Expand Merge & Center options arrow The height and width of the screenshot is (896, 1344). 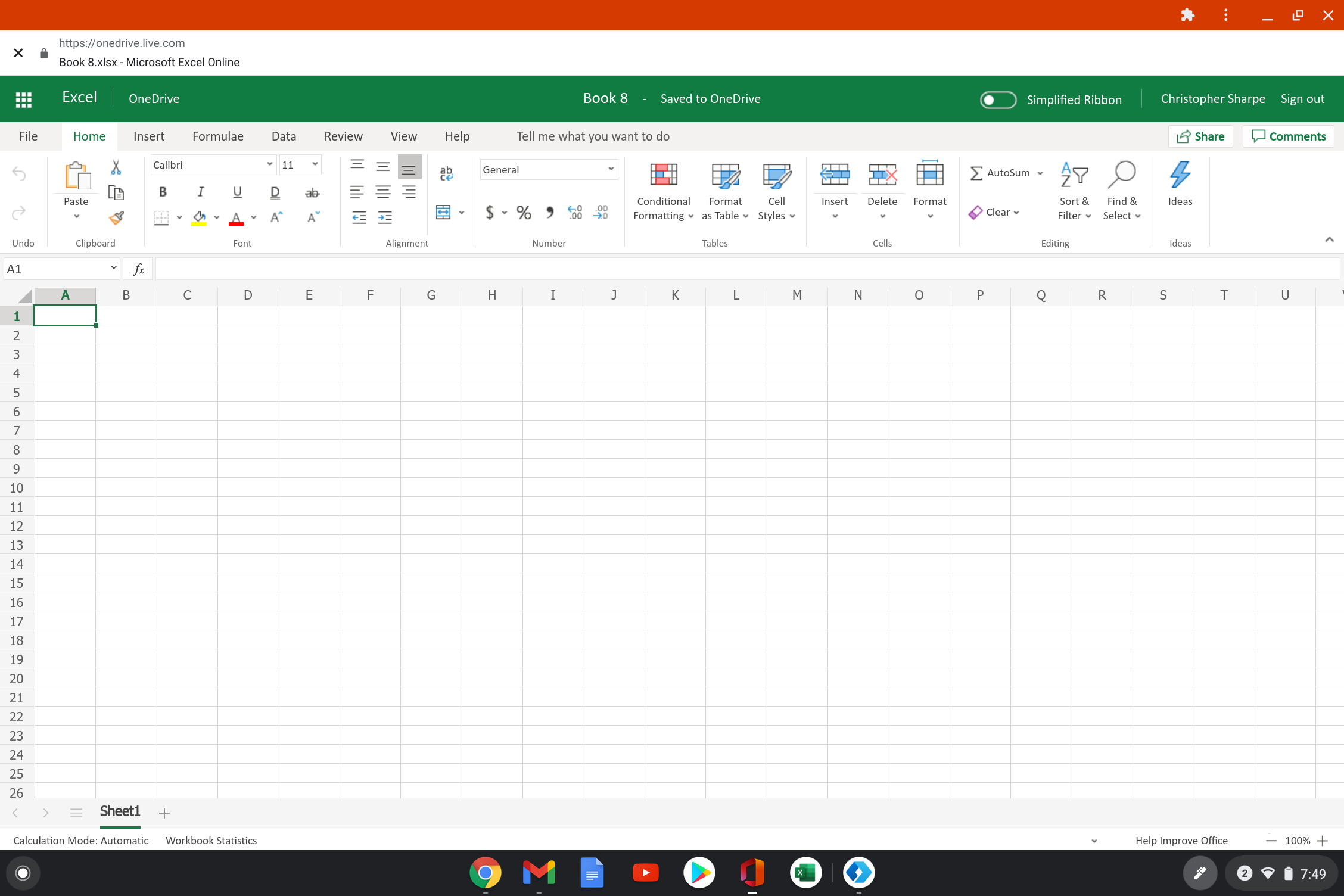(462, 213)
